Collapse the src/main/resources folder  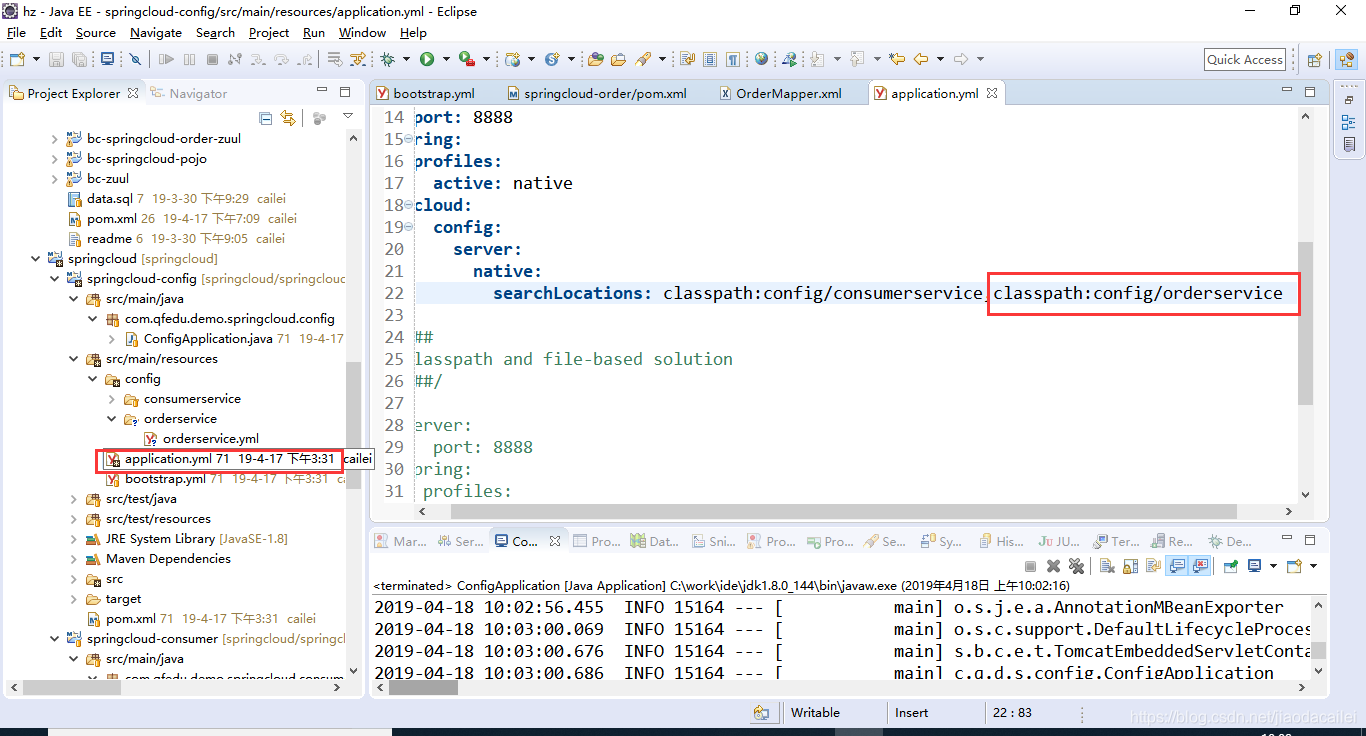coord(73,359)
